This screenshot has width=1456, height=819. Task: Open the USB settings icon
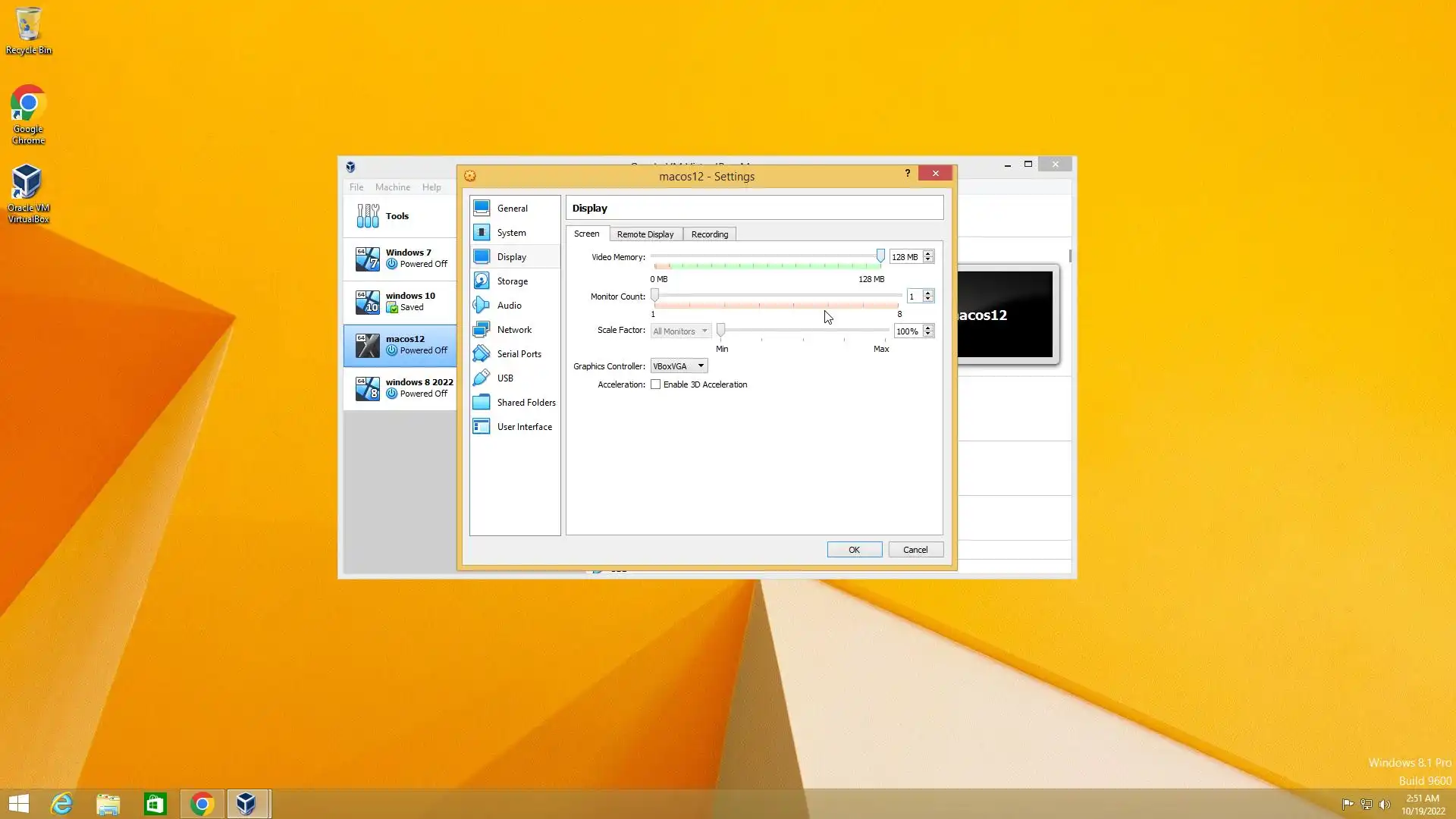[482, 378]
